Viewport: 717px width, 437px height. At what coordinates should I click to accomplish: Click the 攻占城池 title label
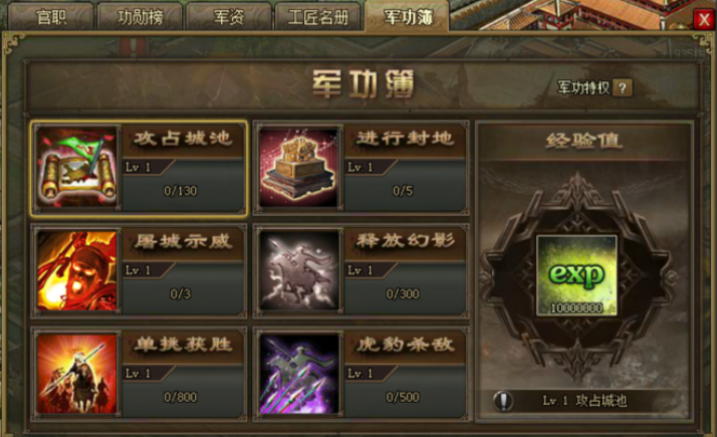(183, 139)
